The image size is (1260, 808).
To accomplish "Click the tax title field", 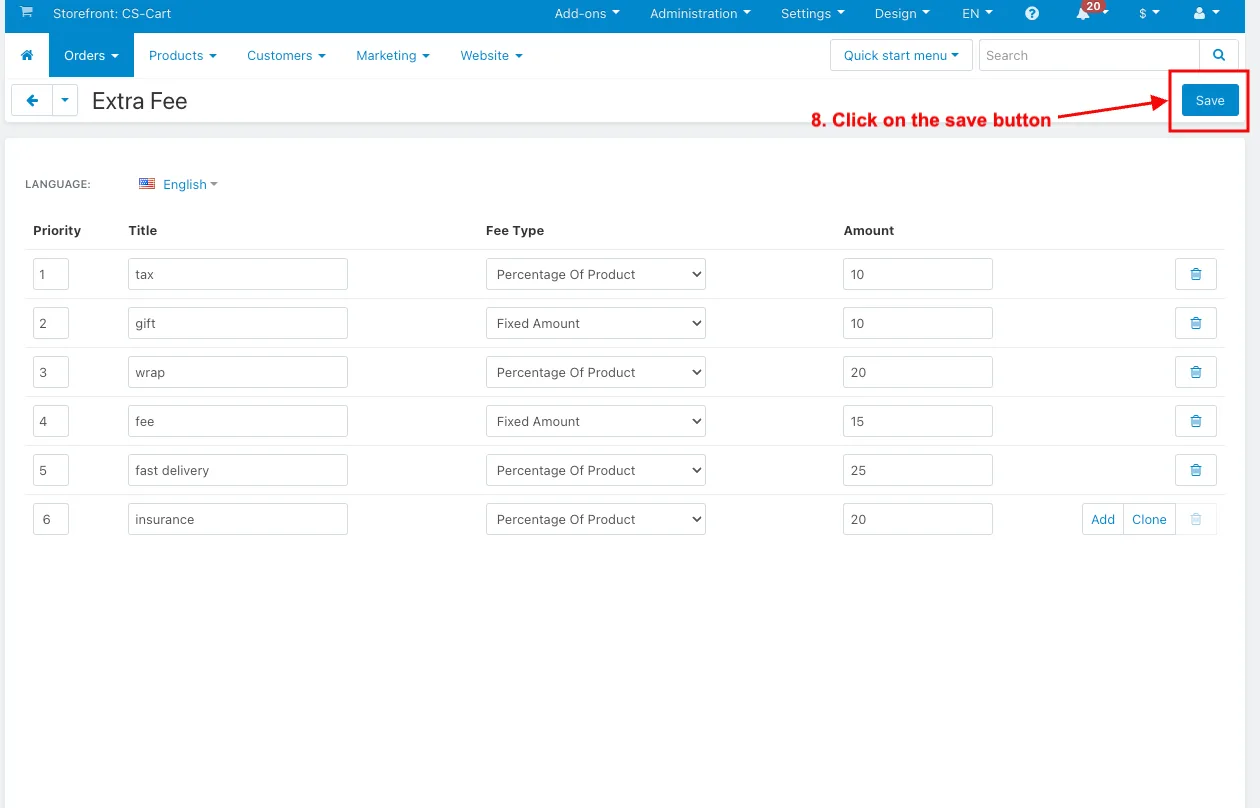I will (238, 274).
